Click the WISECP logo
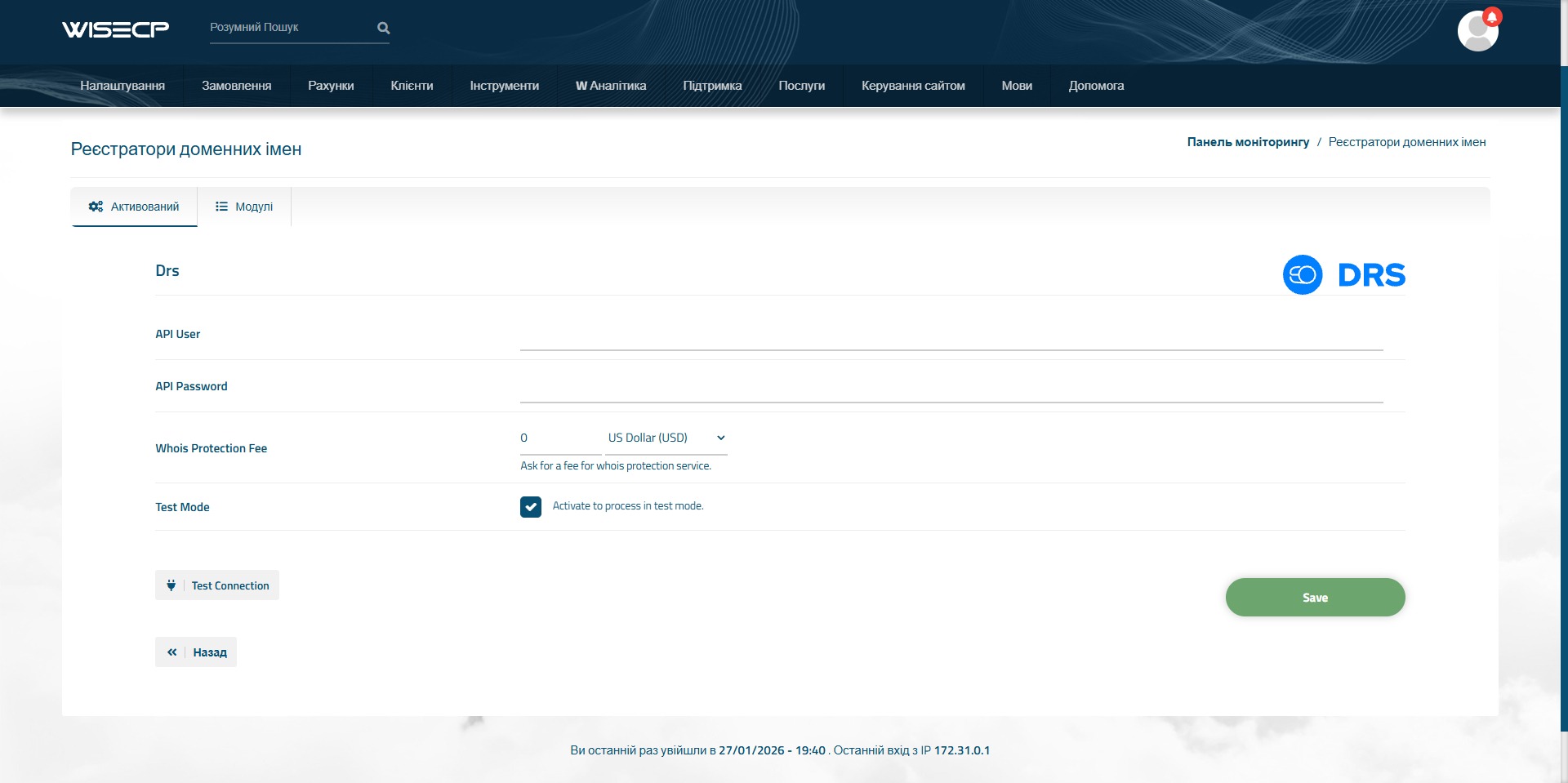Screen dimensions: 1568x783 pos(115,29)
